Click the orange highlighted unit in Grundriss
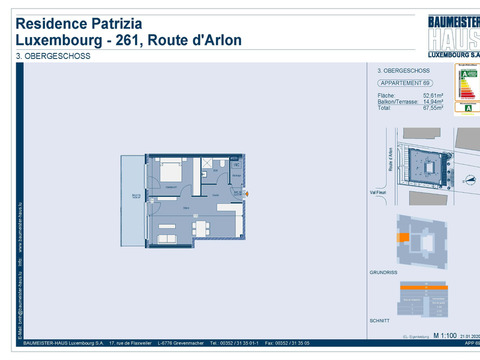The width and height of the screenshot is (480, 360). pyautogui.click(x=403, y=237)
